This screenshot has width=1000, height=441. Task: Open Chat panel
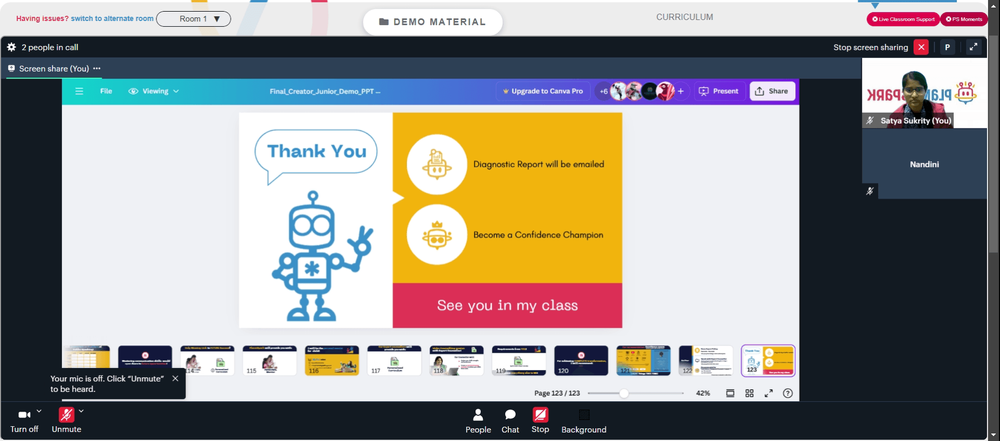point(510,421)
